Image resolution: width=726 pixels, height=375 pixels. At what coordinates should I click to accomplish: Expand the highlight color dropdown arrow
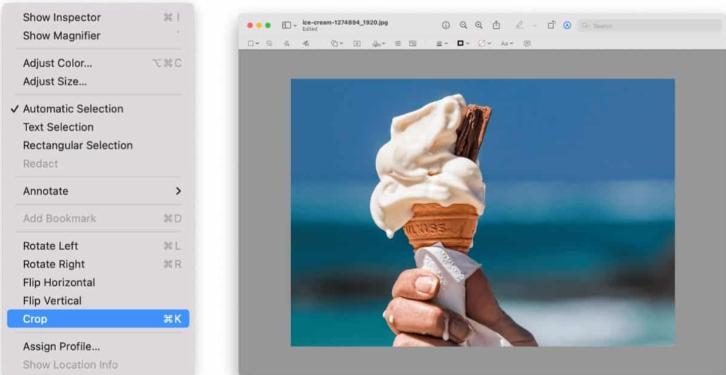[x=534, y=26]
